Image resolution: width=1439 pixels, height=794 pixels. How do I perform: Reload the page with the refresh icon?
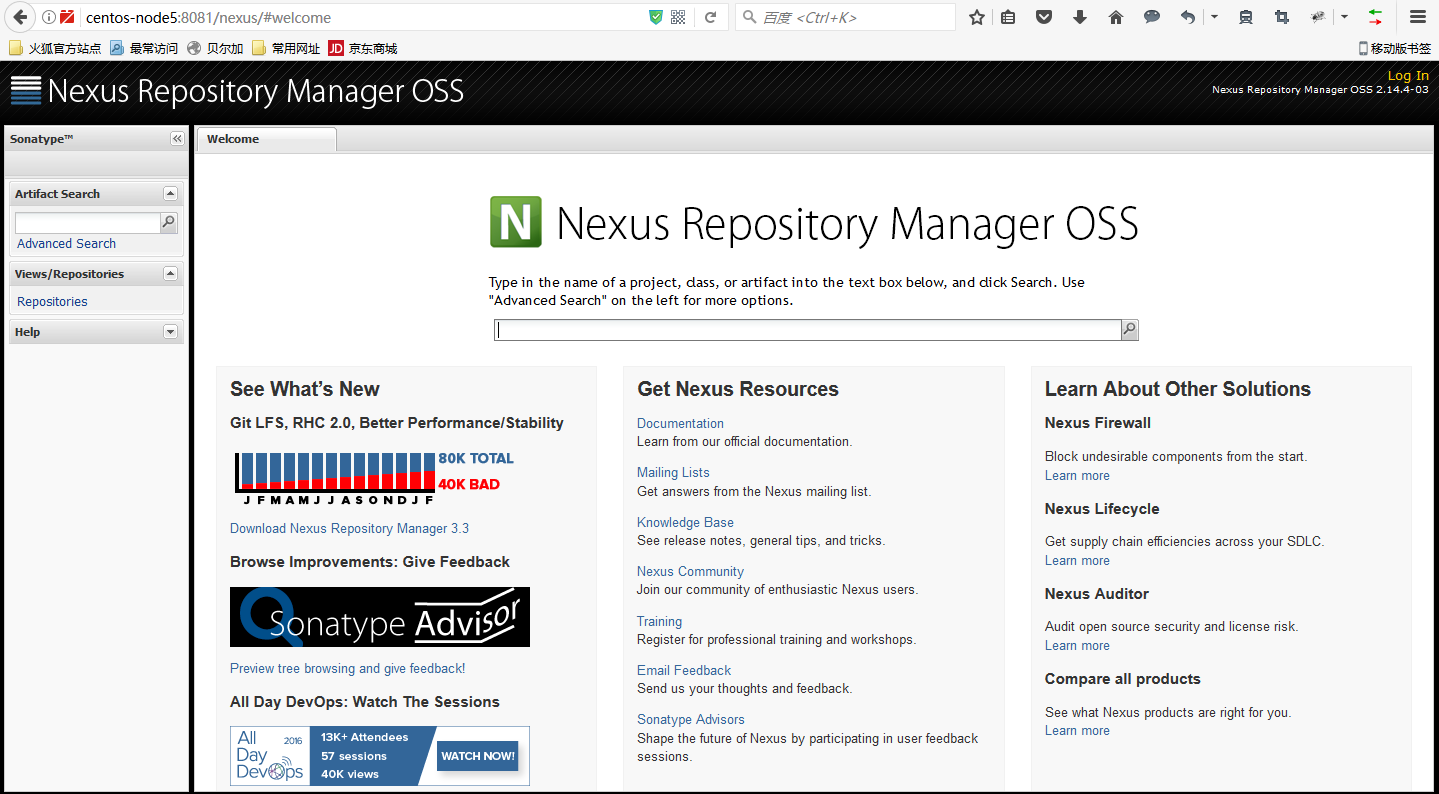[711, 17]
